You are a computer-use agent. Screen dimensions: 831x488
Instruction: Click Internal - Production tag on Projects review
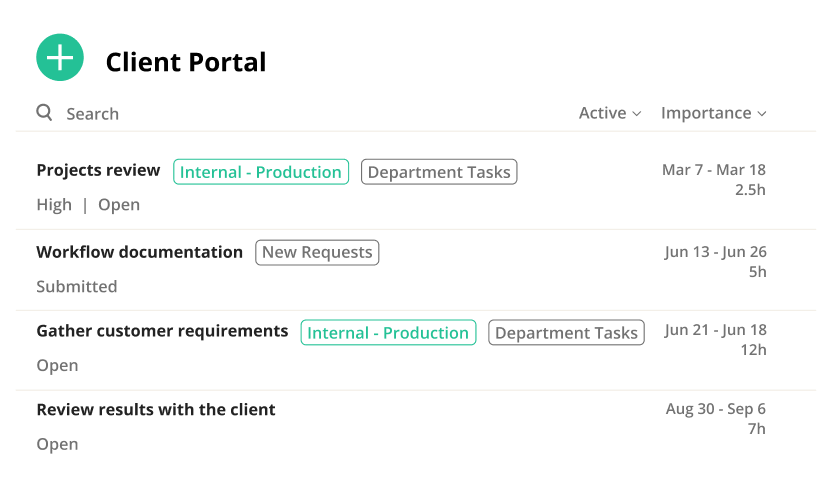coord(261,172)
